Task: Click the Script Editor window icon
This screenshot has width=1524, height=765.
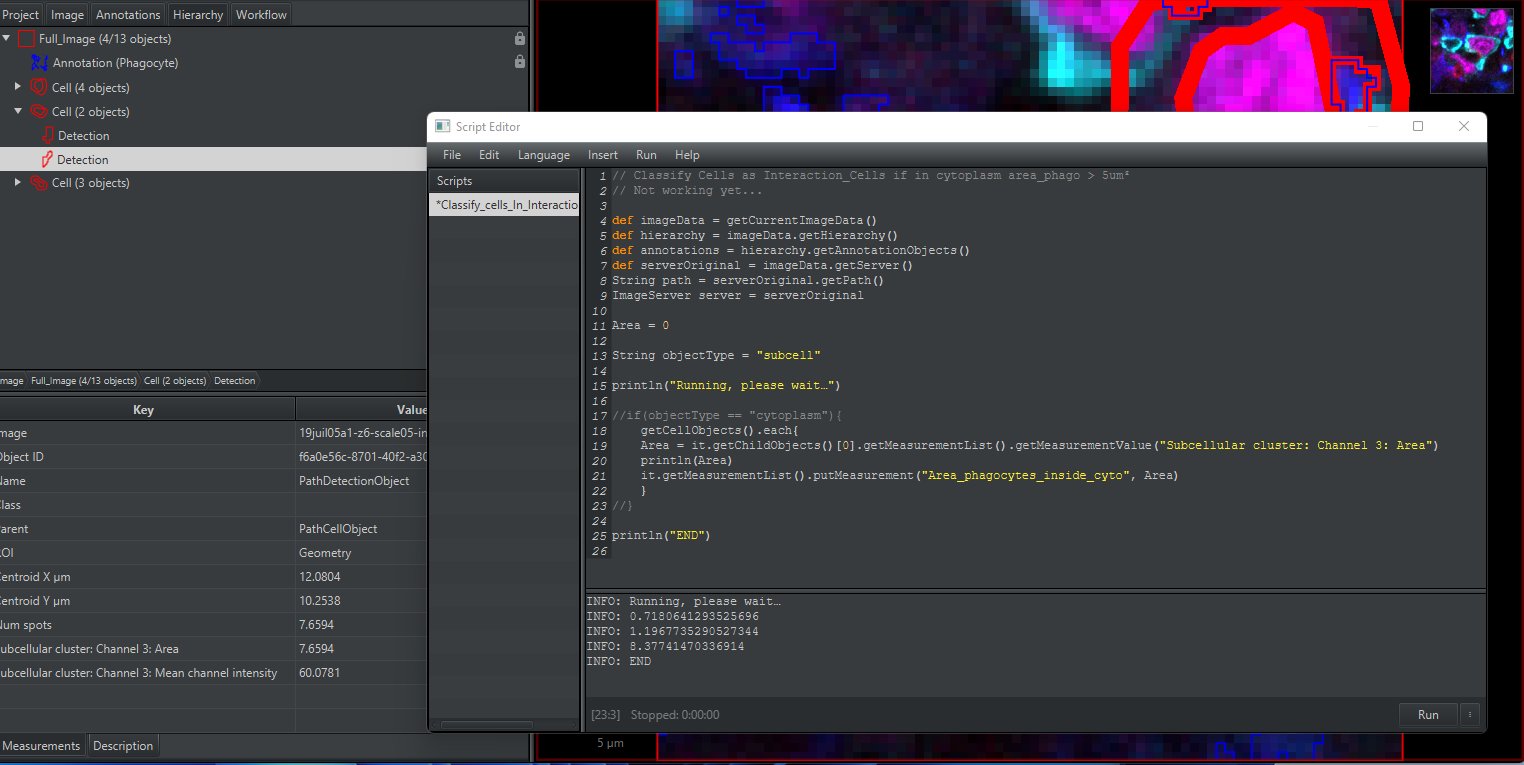Action: click(443, 127)
